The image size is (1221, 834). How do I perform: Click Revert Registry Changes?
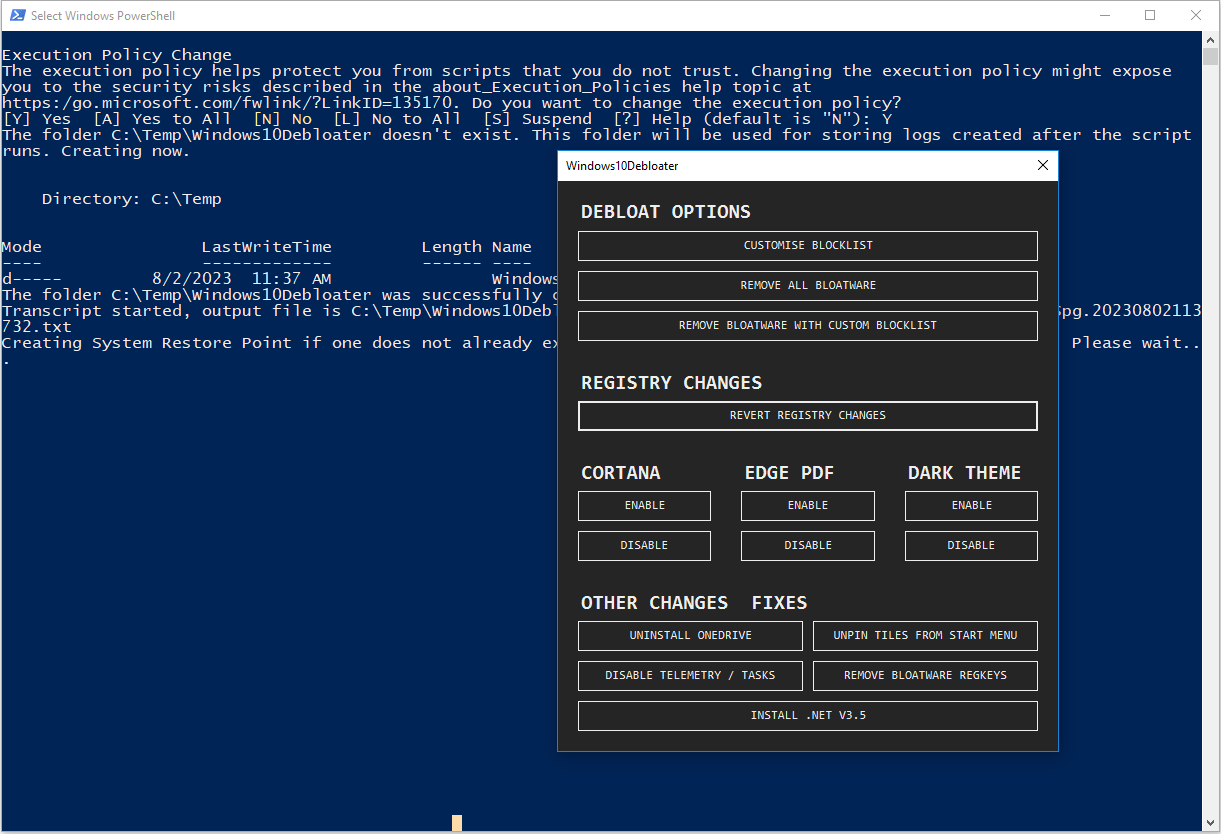pyautogui.click(x=808, y=416)
